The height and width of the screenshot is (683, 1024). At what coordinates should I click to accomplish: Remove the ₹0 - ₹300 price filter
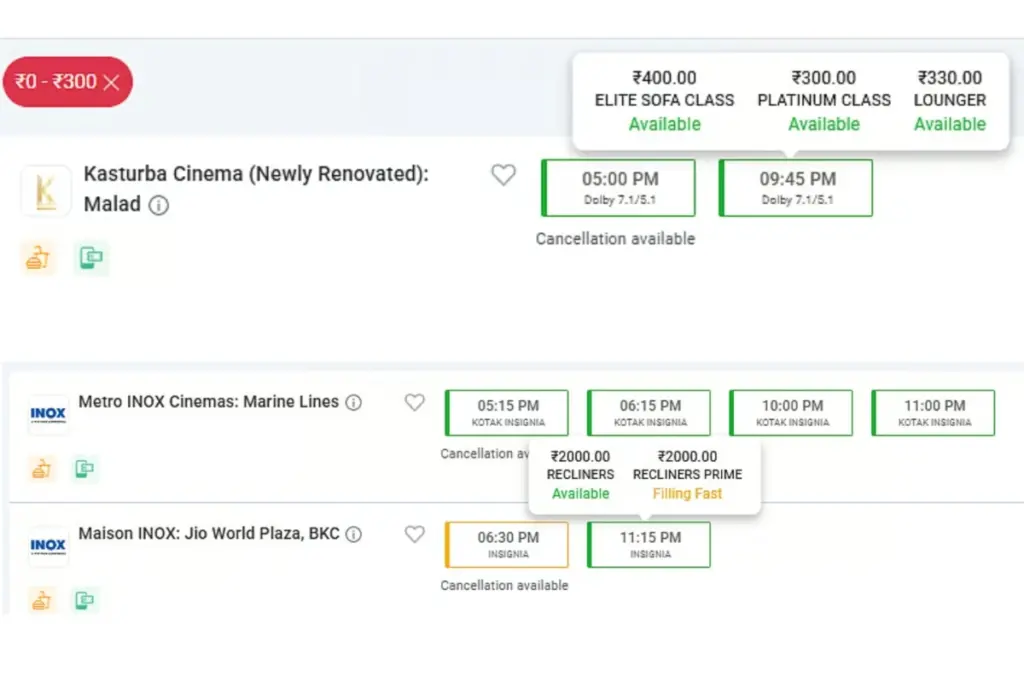[x=111, y=83]
